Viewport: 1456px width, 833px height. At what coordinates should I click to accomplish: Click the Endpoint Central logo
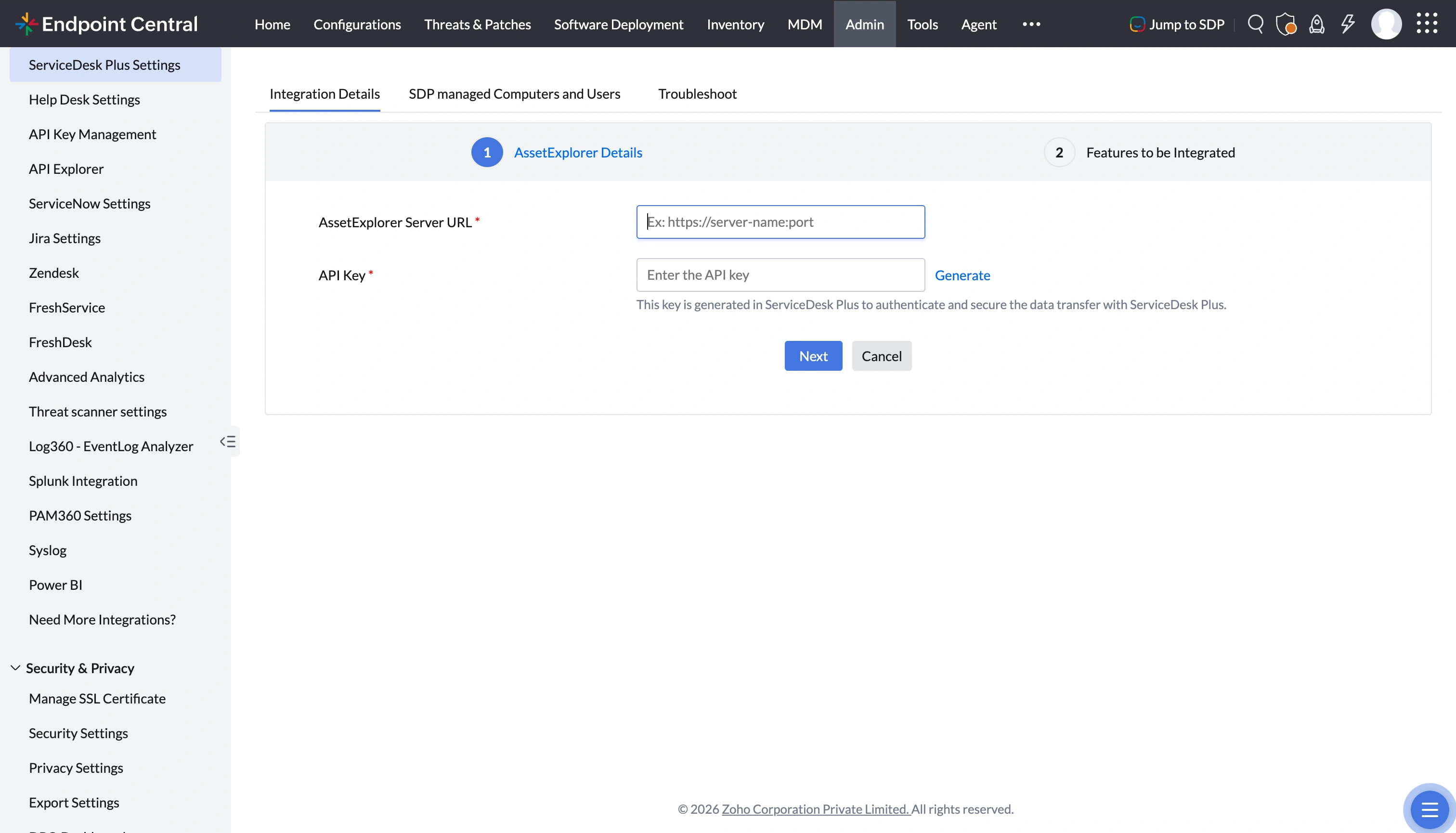106,24
